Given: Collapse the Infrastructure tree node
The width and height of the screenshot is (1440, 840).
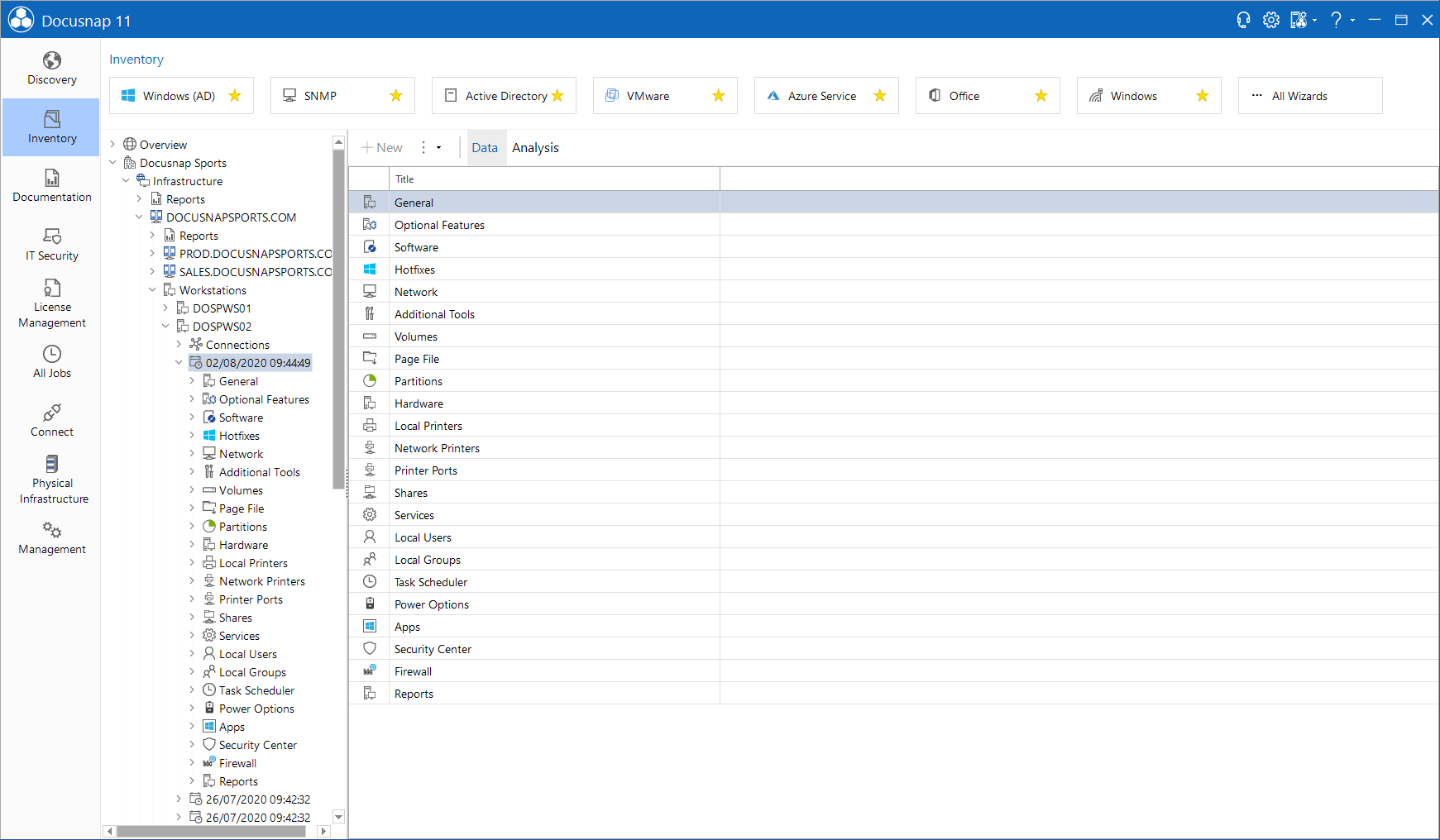Looking at the screenshot, I should pos(126,181).
